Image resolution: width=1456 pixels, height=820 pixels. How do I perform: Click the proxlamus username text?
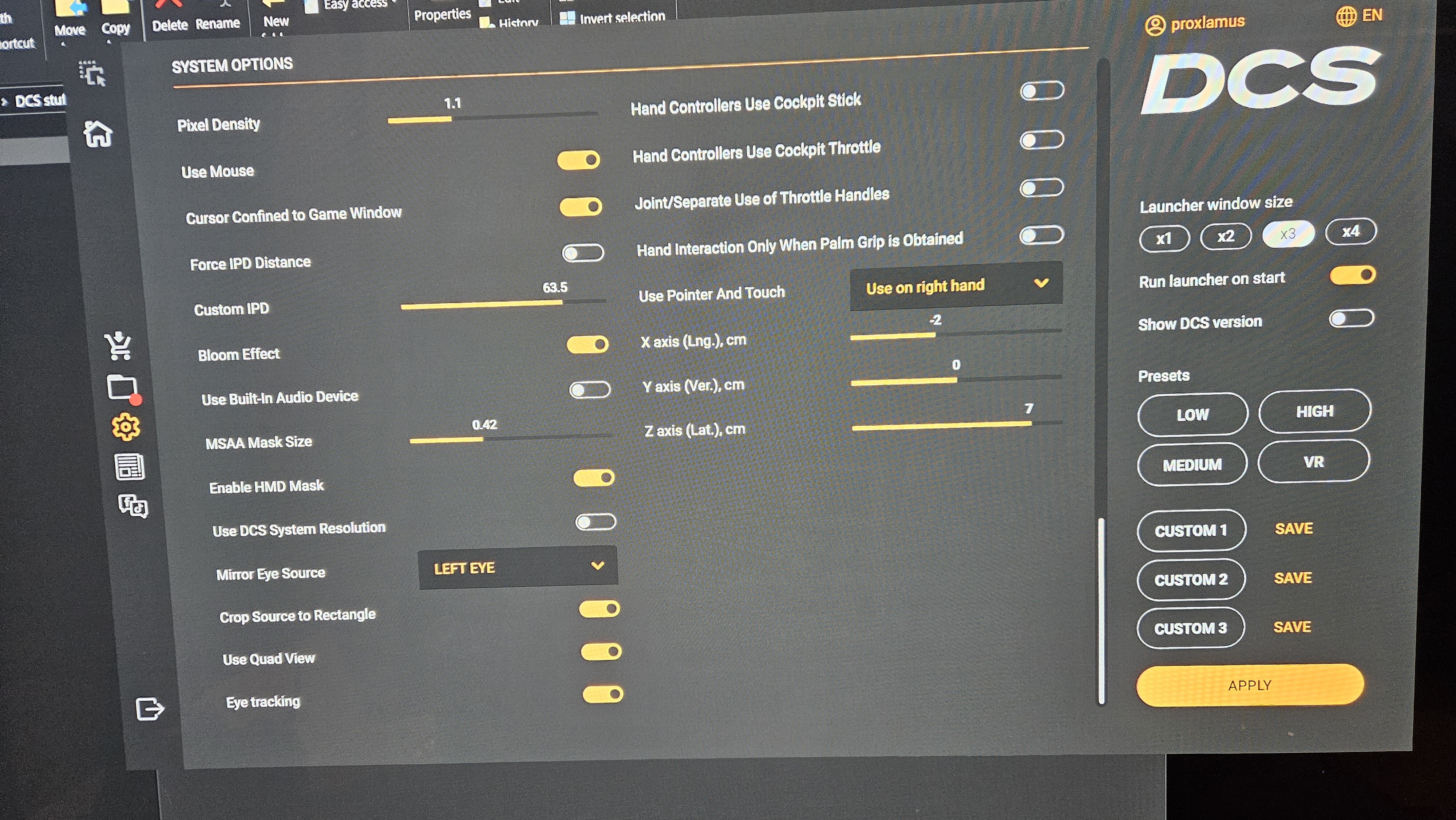coord(1208,23)
